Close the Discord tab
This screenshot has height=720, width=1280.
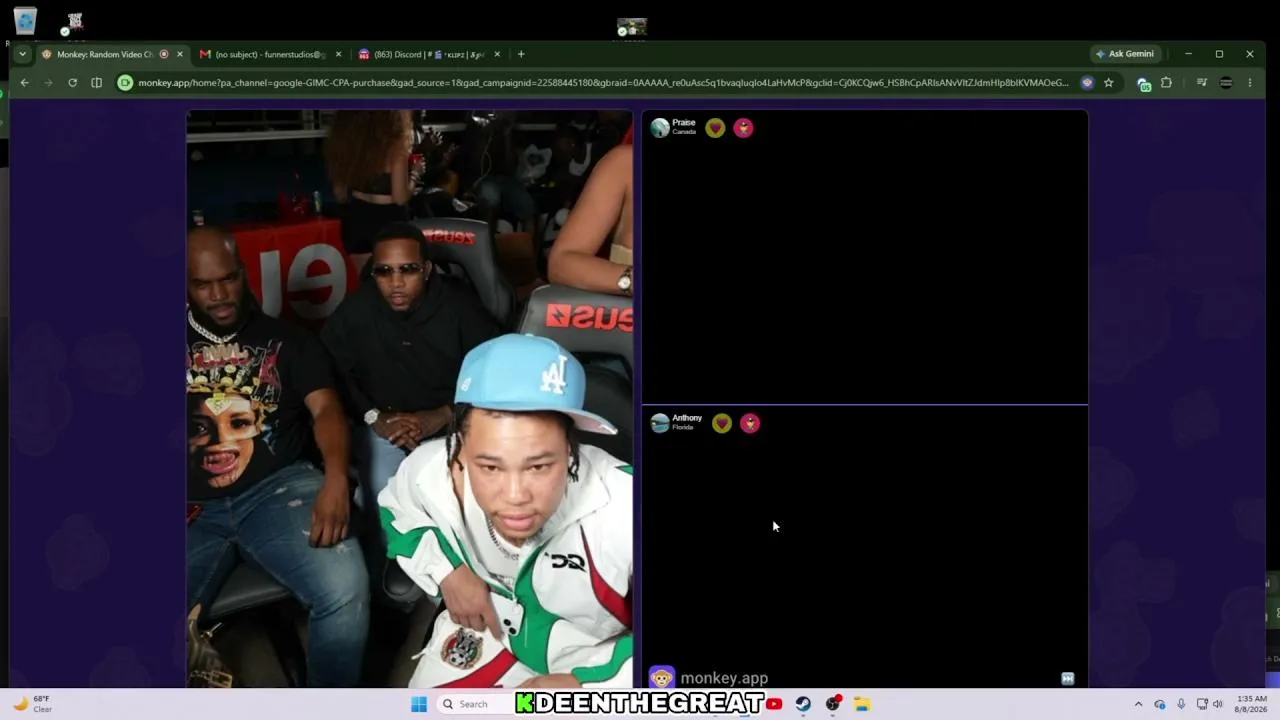coord(497,54)
